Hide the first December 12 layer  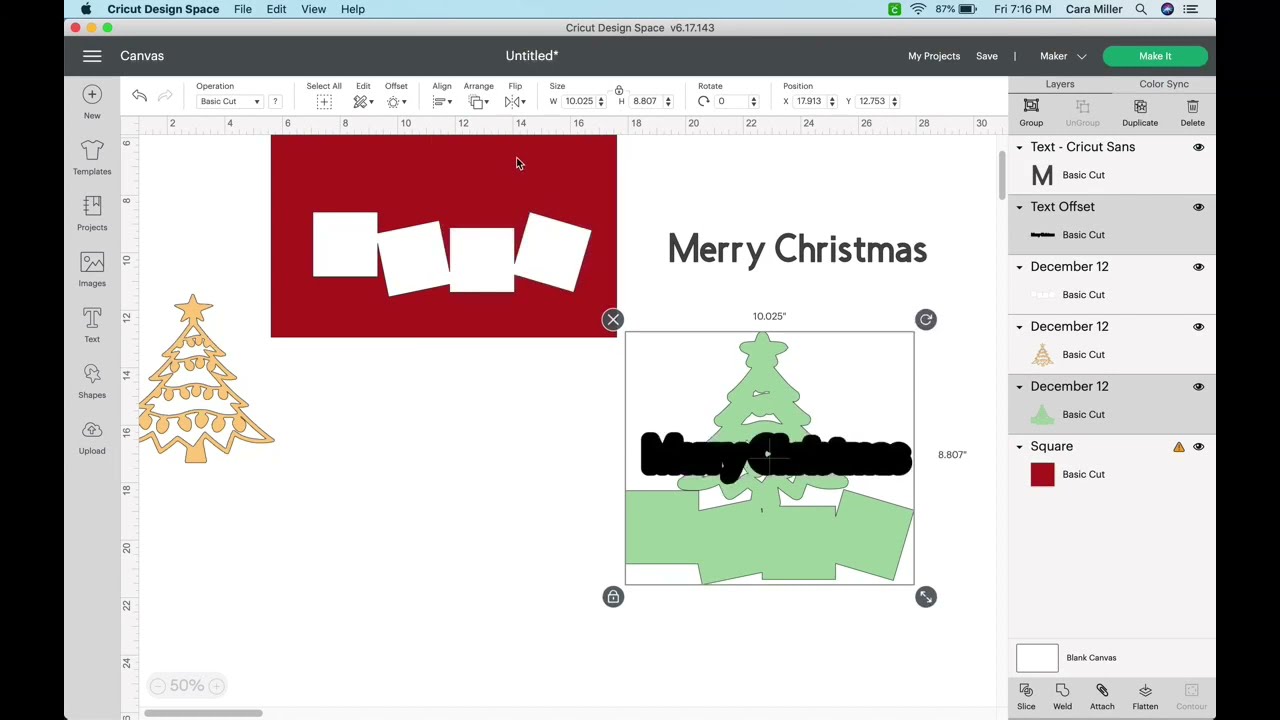(x=1198, y=267)
